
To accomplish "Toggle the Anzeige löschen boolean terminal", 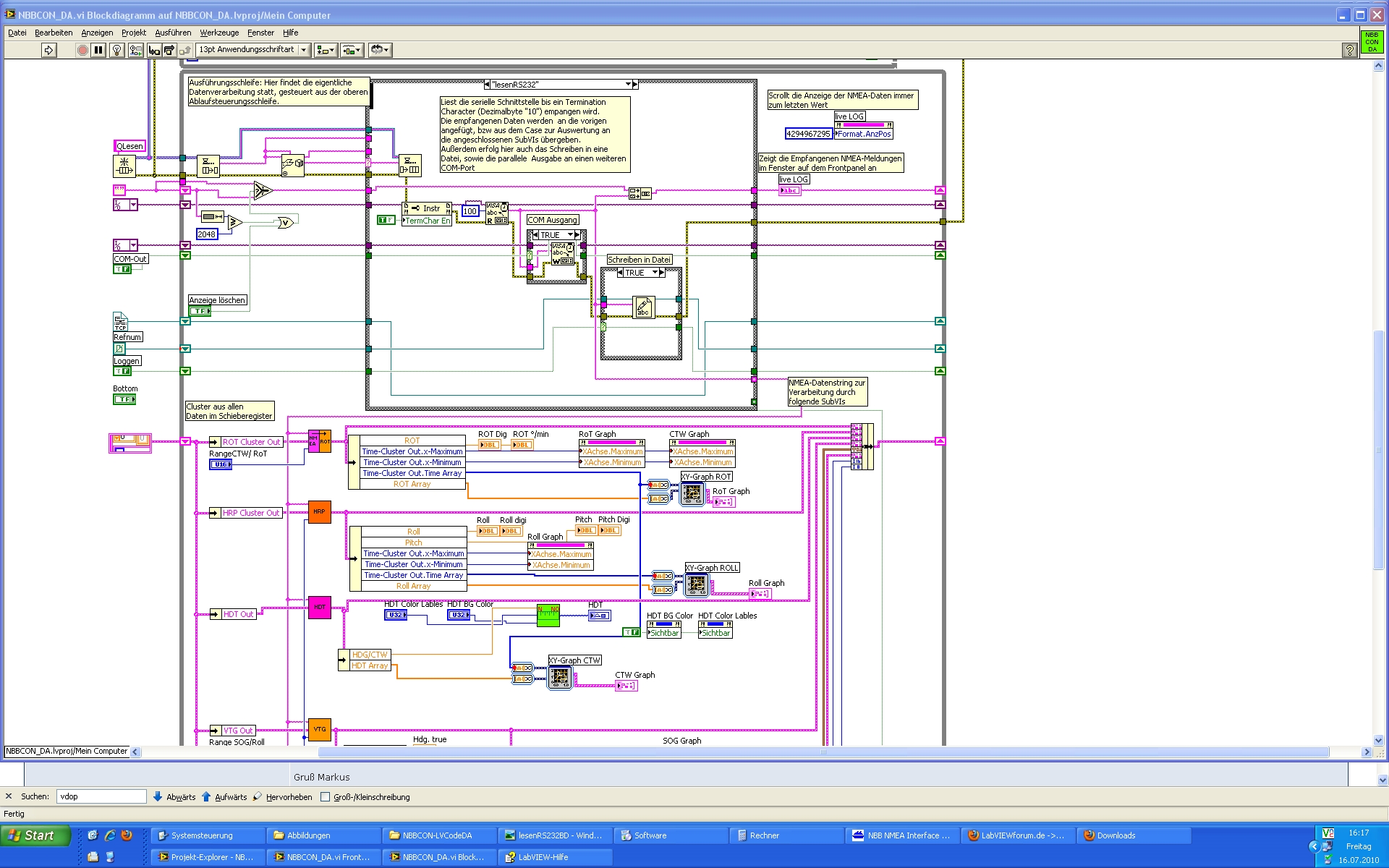I will point(200,311).
